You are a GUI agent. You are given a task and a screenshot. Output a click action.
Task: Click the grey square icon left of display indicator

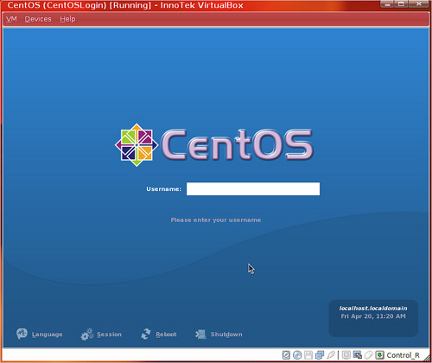pos(346,355)
